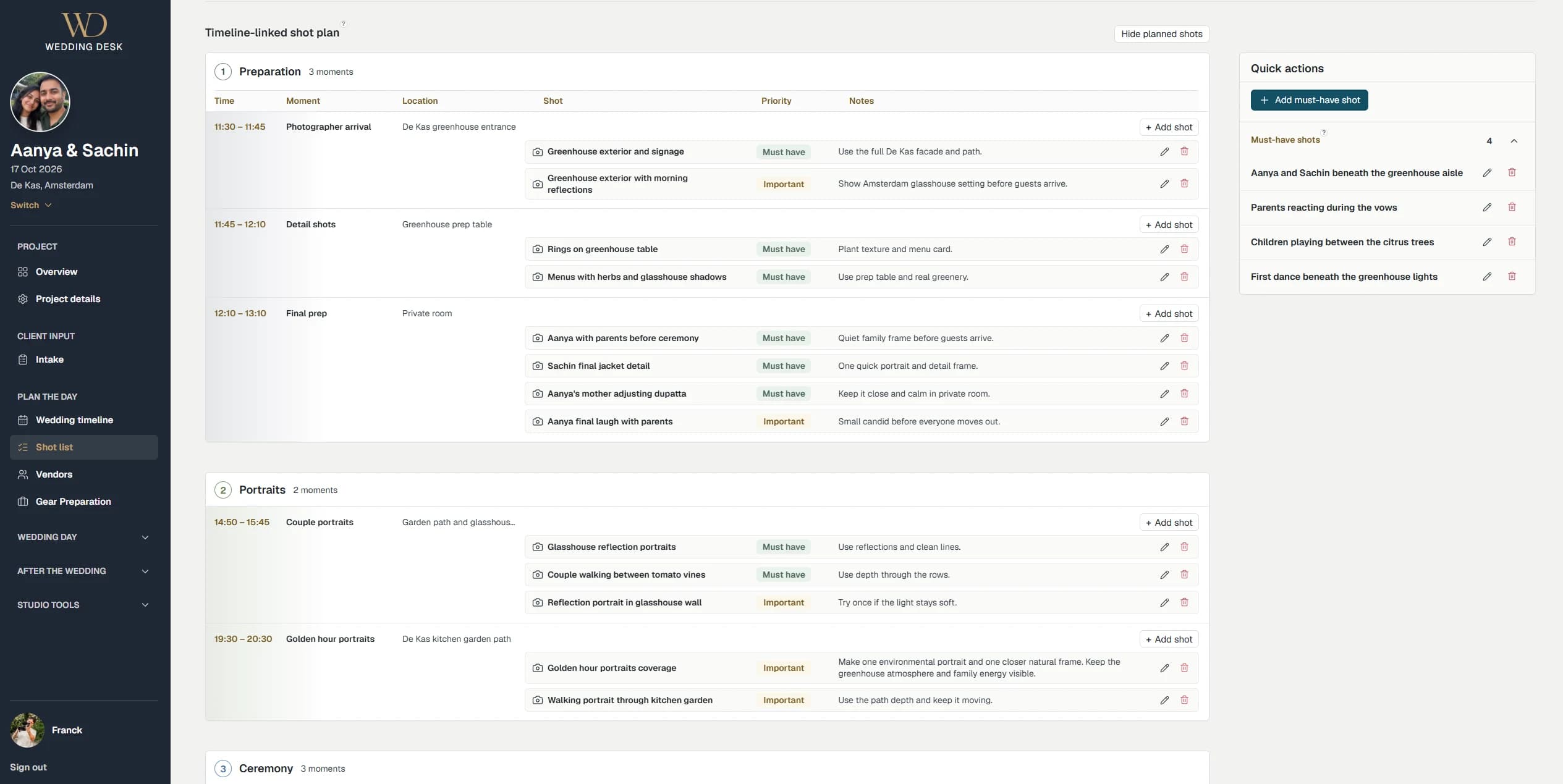Screen dimensions: 1563x784
Task: Click the help icon beside Must-have shots
Action: coord(1324,132)
